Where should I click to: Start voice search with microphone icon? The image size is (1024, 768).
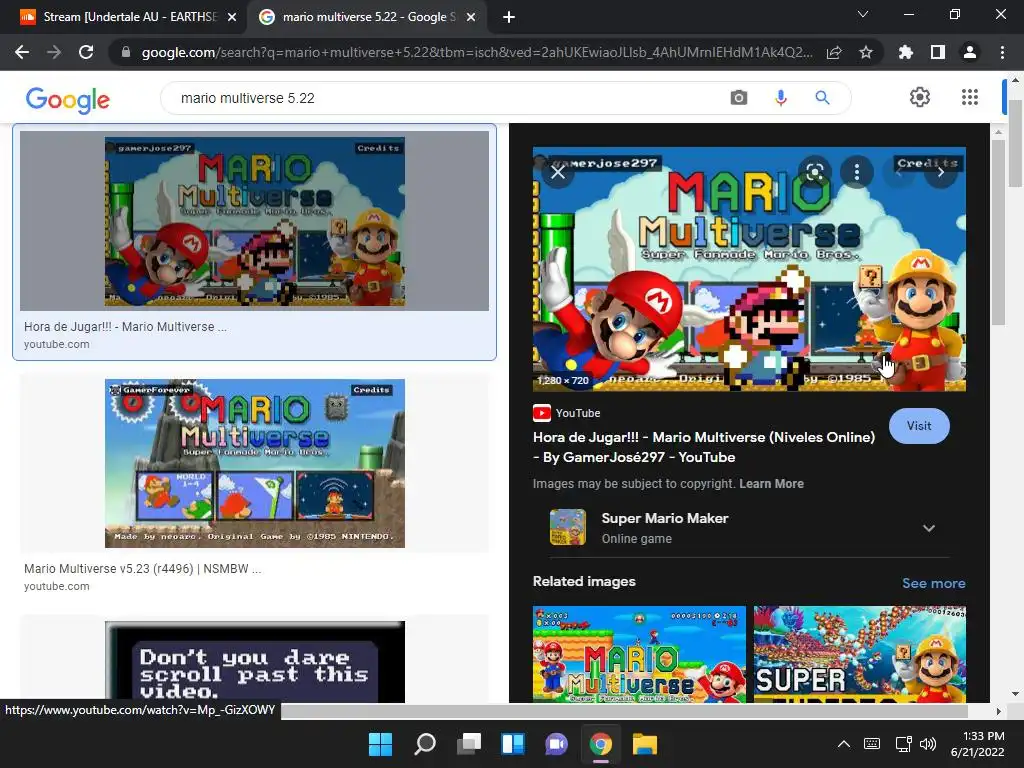tap(780, 98)
